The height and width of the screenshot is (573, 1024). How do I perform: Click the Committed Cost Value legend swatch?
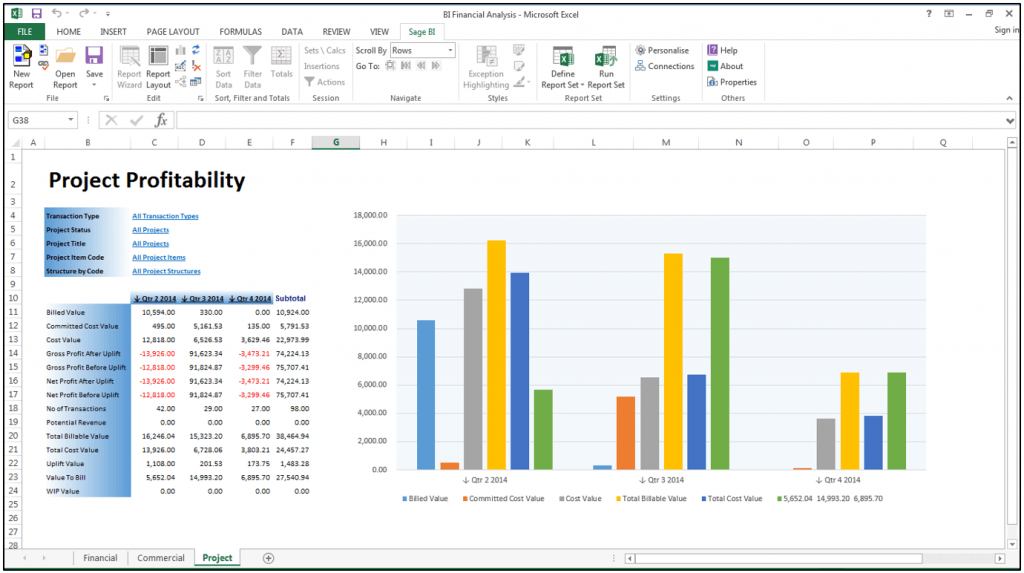pos(465,499)
